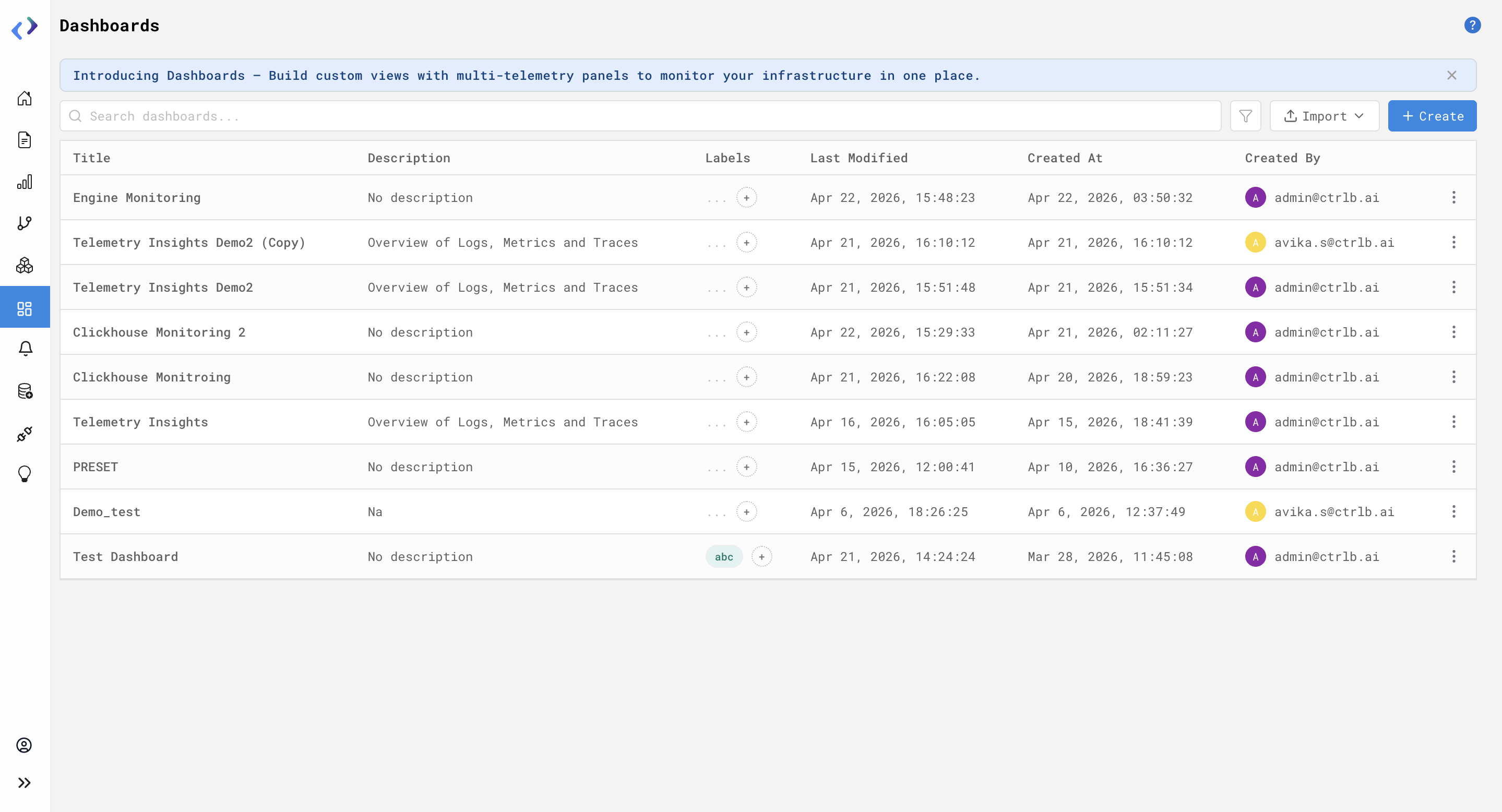This screenshot has width=1502, height=812.
Task: Open the stacked cubes icon in sidebar
Action: 25,265
